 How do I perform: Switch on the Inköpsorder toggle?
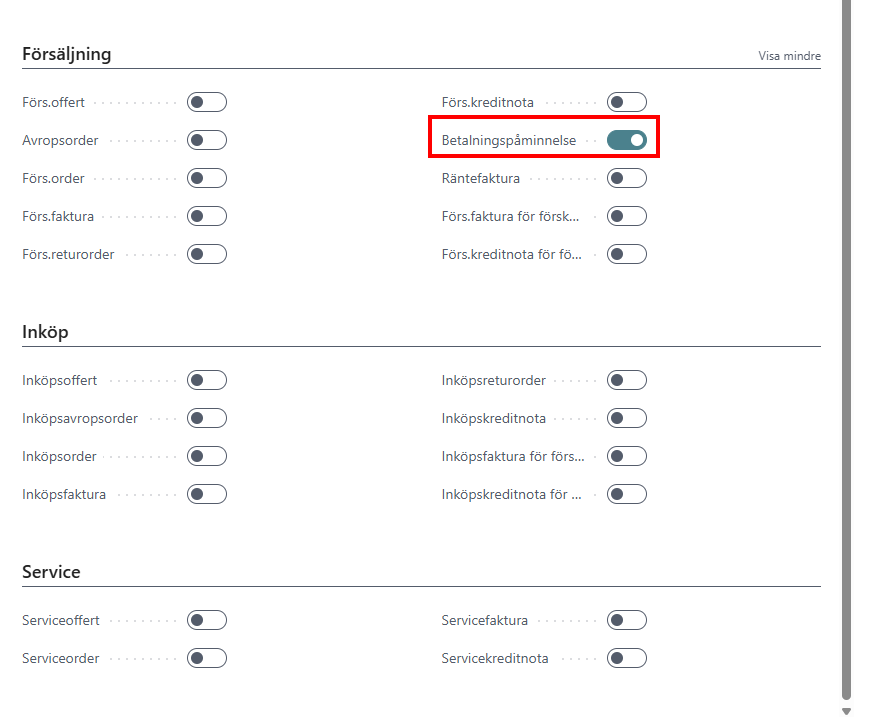(207, 456)
